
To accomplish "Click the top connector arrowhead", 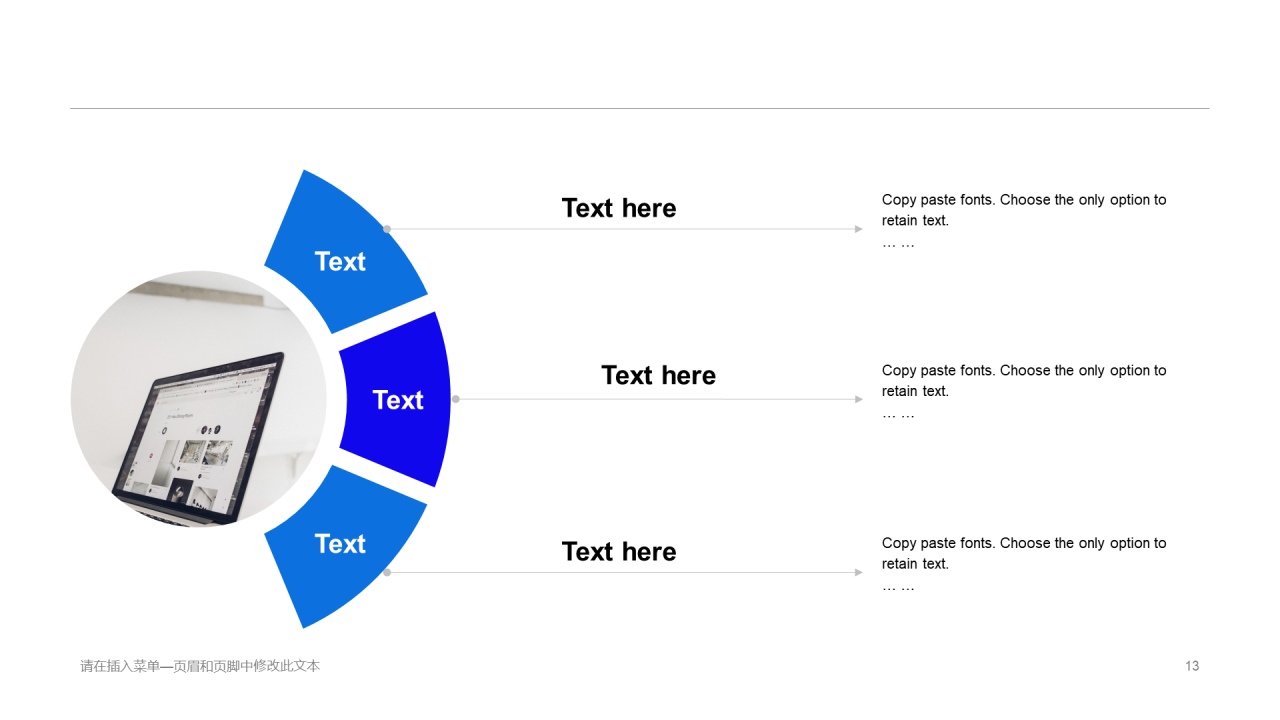I will [x=859, y=229].
